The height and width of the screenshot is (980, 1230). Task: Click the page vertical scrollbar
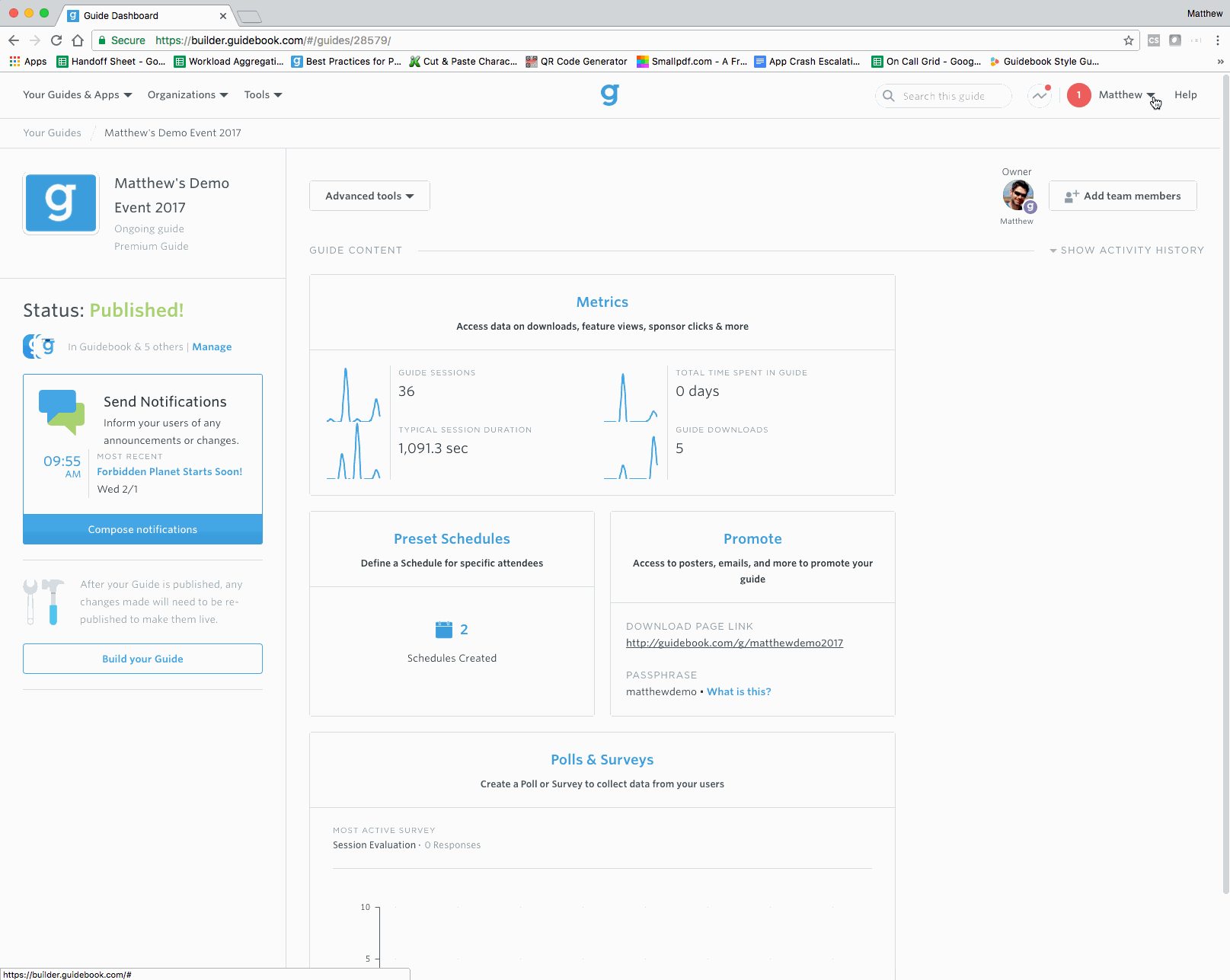click(x=1225, y=484)
